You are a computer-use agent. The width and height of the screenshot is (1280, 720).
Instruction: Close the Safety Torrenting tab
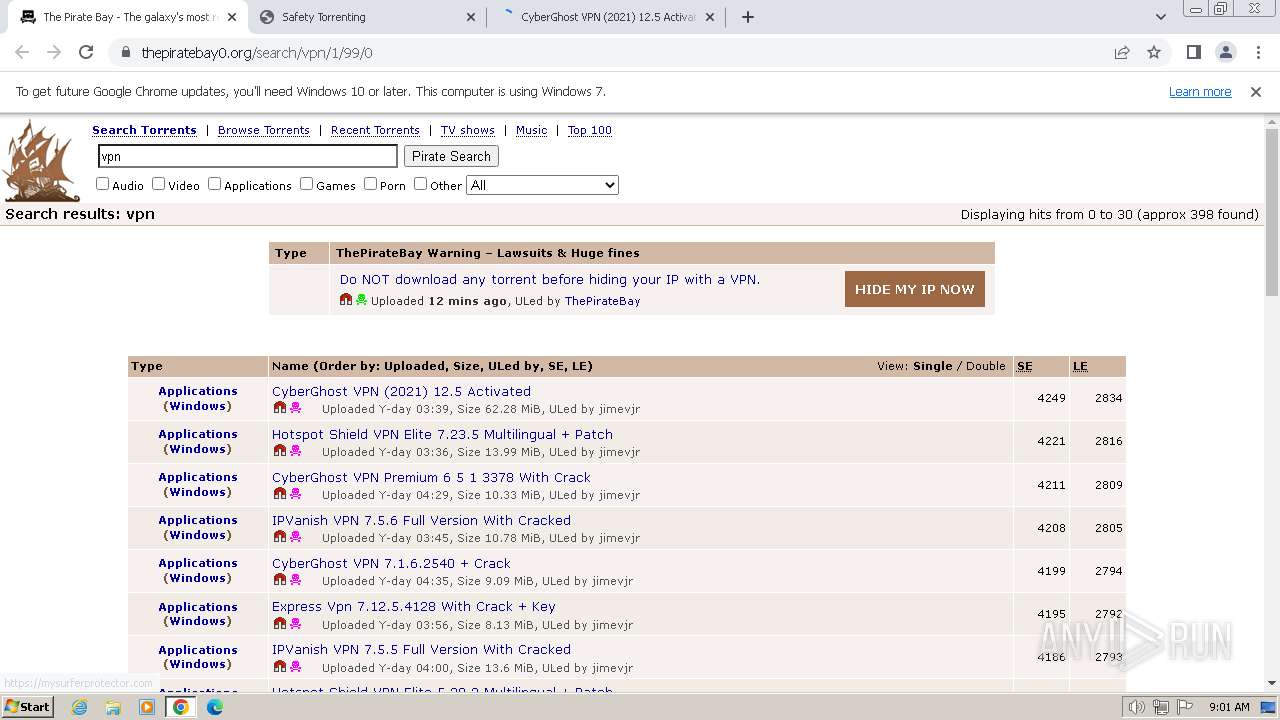click(x=472, y=17)
